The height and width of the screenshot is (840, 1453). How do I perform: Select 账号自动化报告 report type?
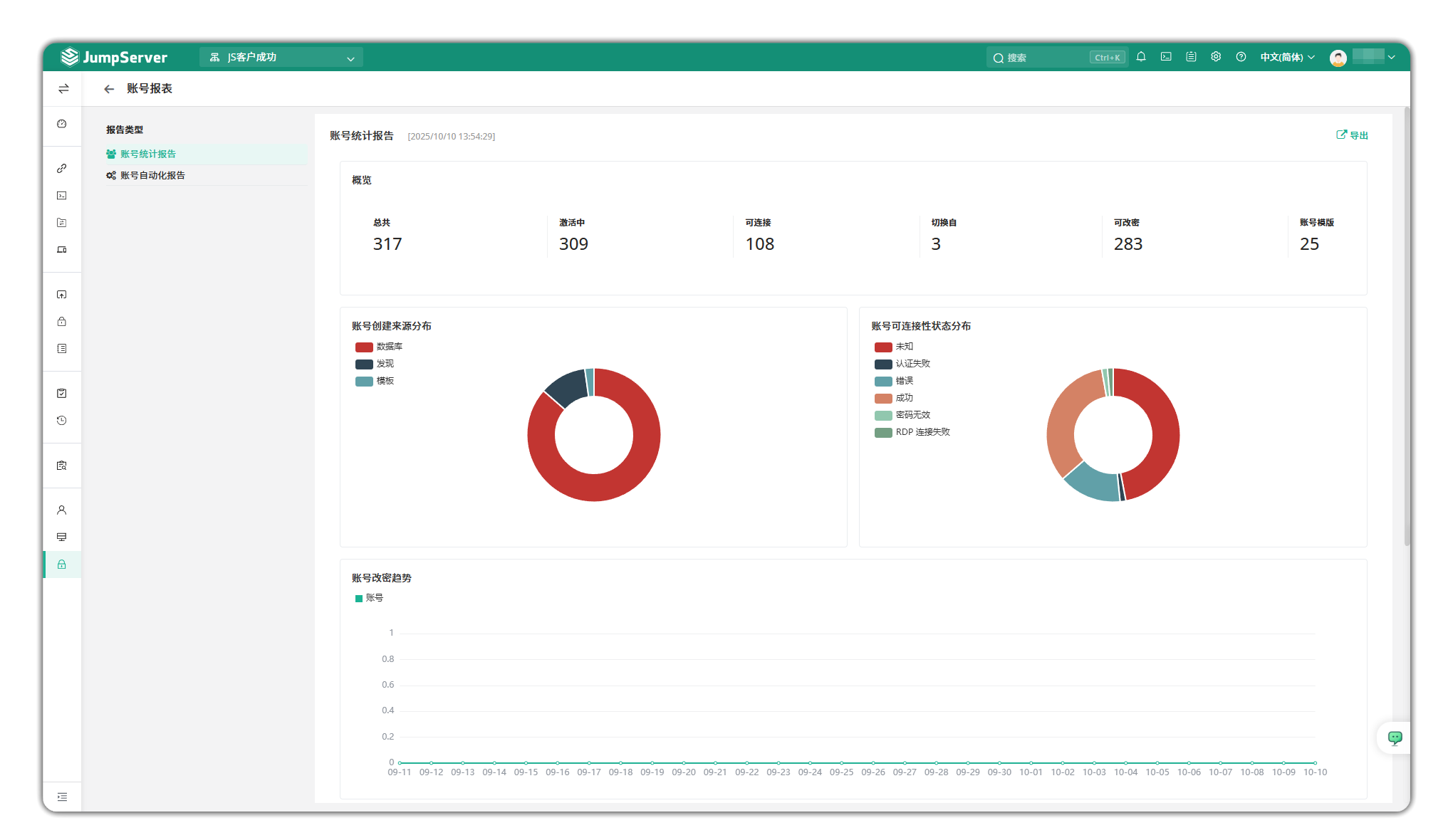[x=152, y=175]
